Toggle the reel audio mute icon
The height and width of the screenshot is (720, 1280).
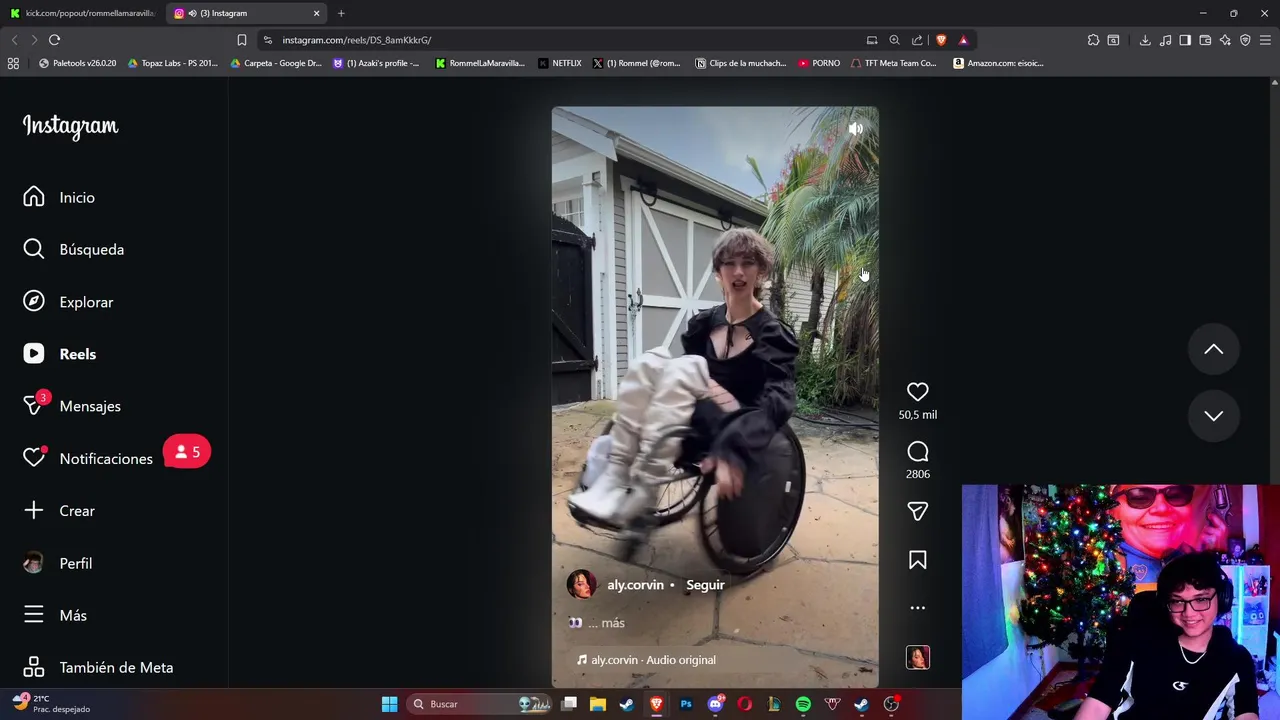(856, 129)
